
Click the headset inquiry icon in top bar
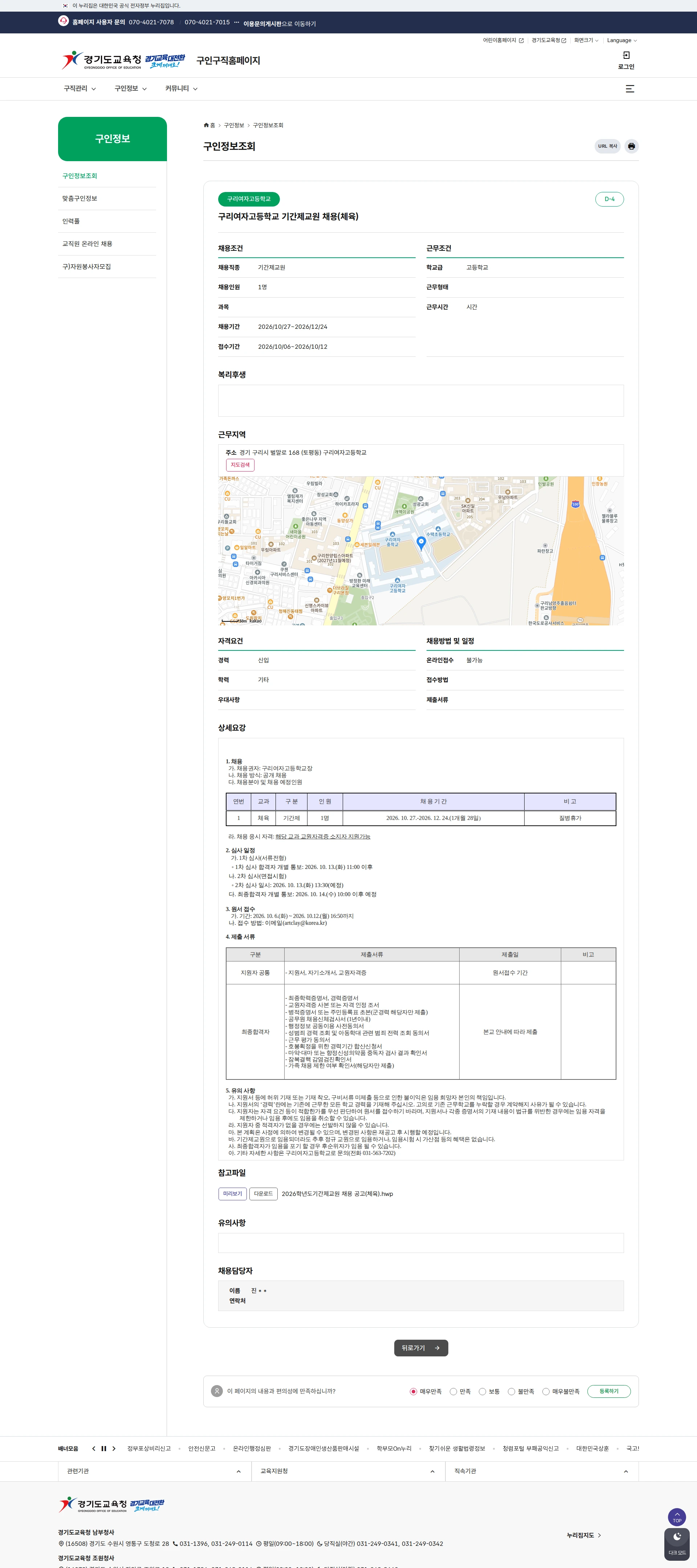63,21
